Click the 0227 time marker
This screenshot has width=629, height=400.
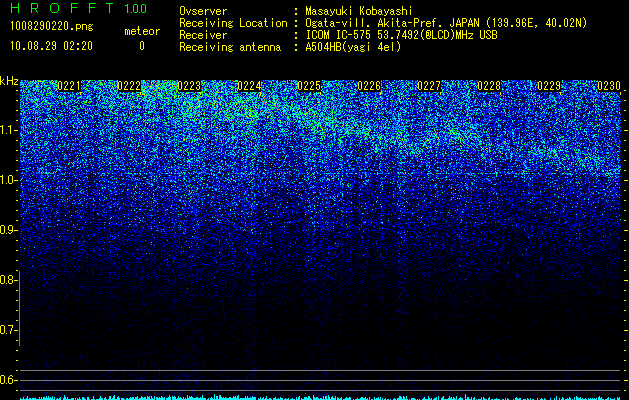[x=429, y=86]
